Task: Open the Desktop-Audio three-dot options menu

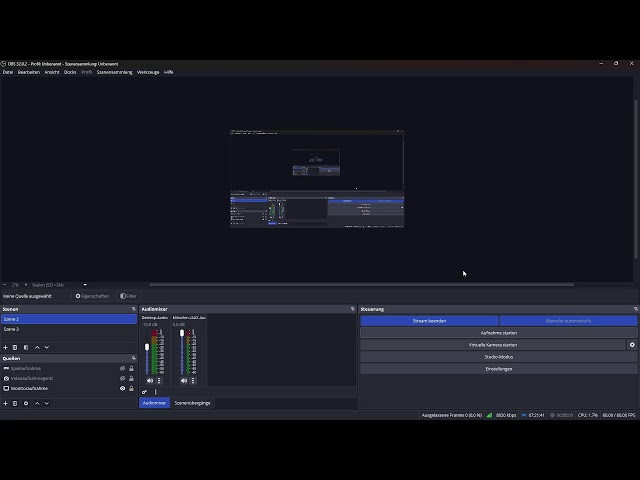Action: click(x=159, y=380)
